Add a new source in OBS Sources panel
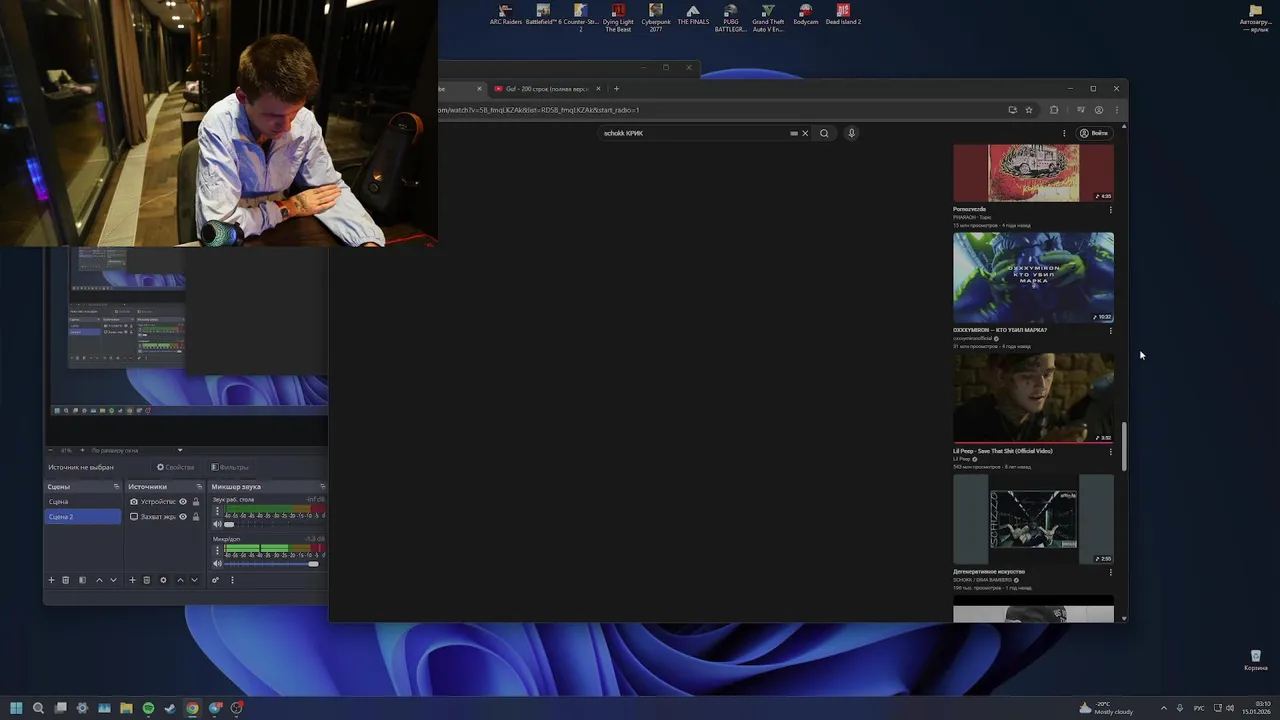Screen dimensions: 1280x720 coord(132,580)
